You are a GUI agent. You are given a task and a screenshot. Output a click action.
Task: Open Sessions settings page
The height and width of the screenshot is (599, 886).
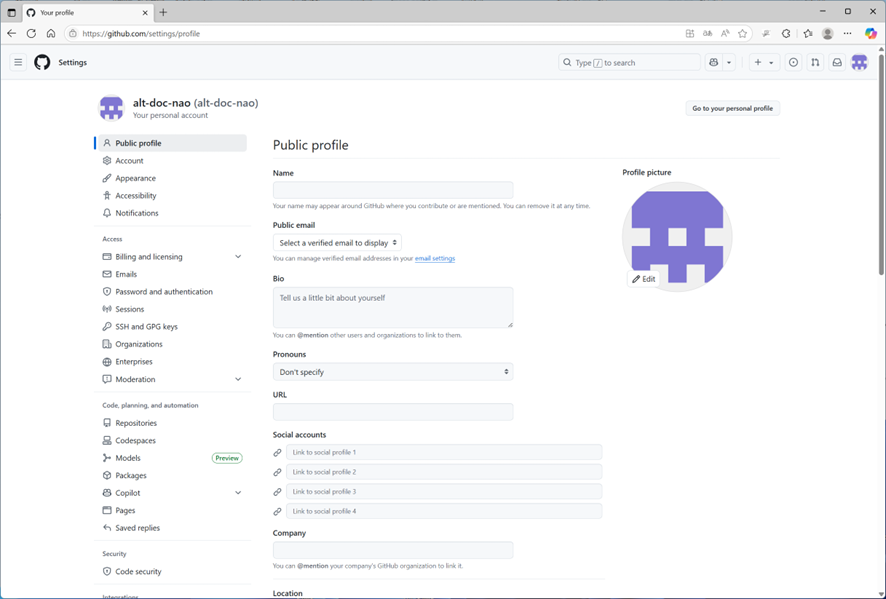172,309
